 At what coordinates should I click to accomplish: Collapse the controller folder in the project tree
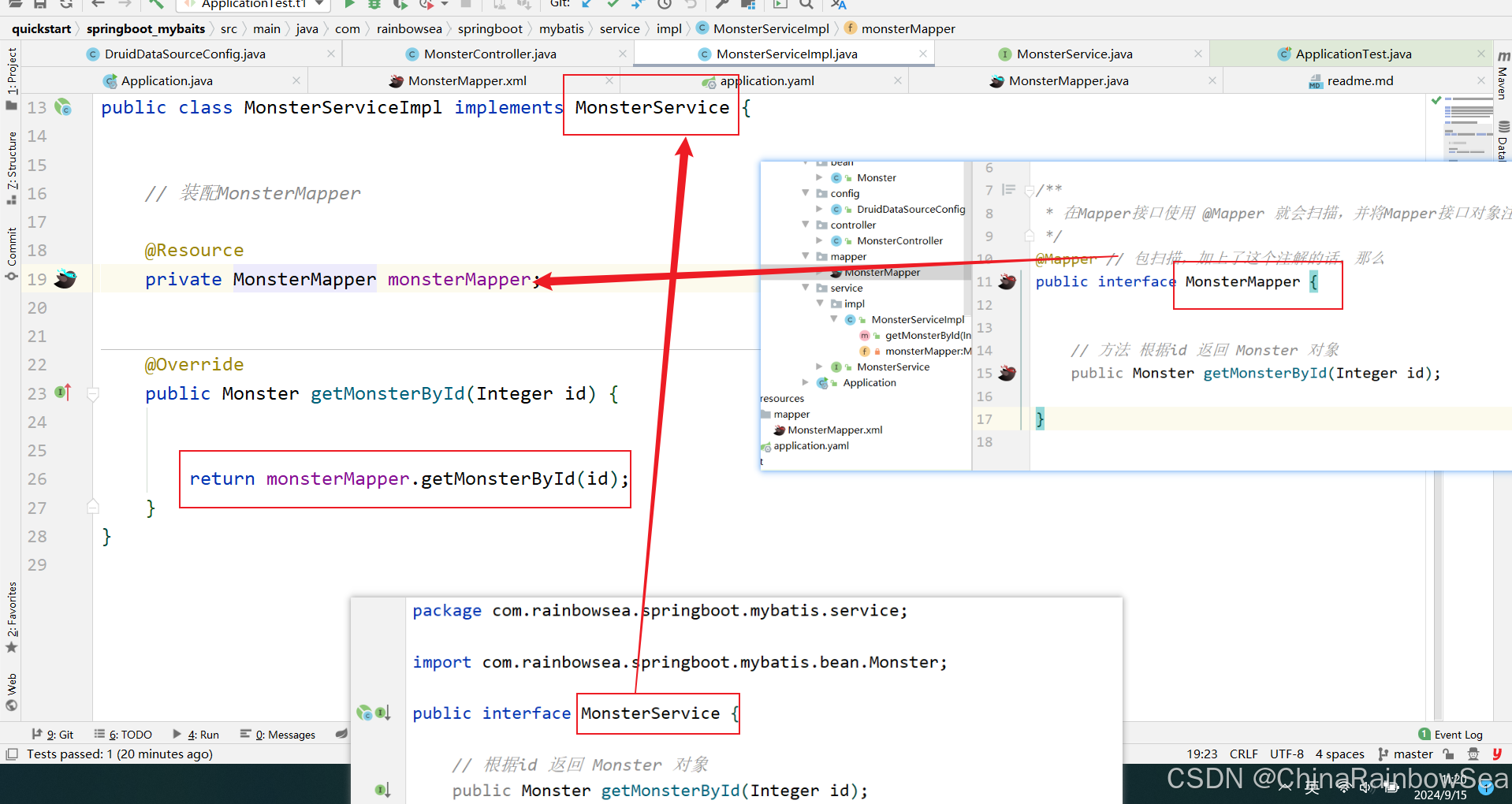[805, 225]
